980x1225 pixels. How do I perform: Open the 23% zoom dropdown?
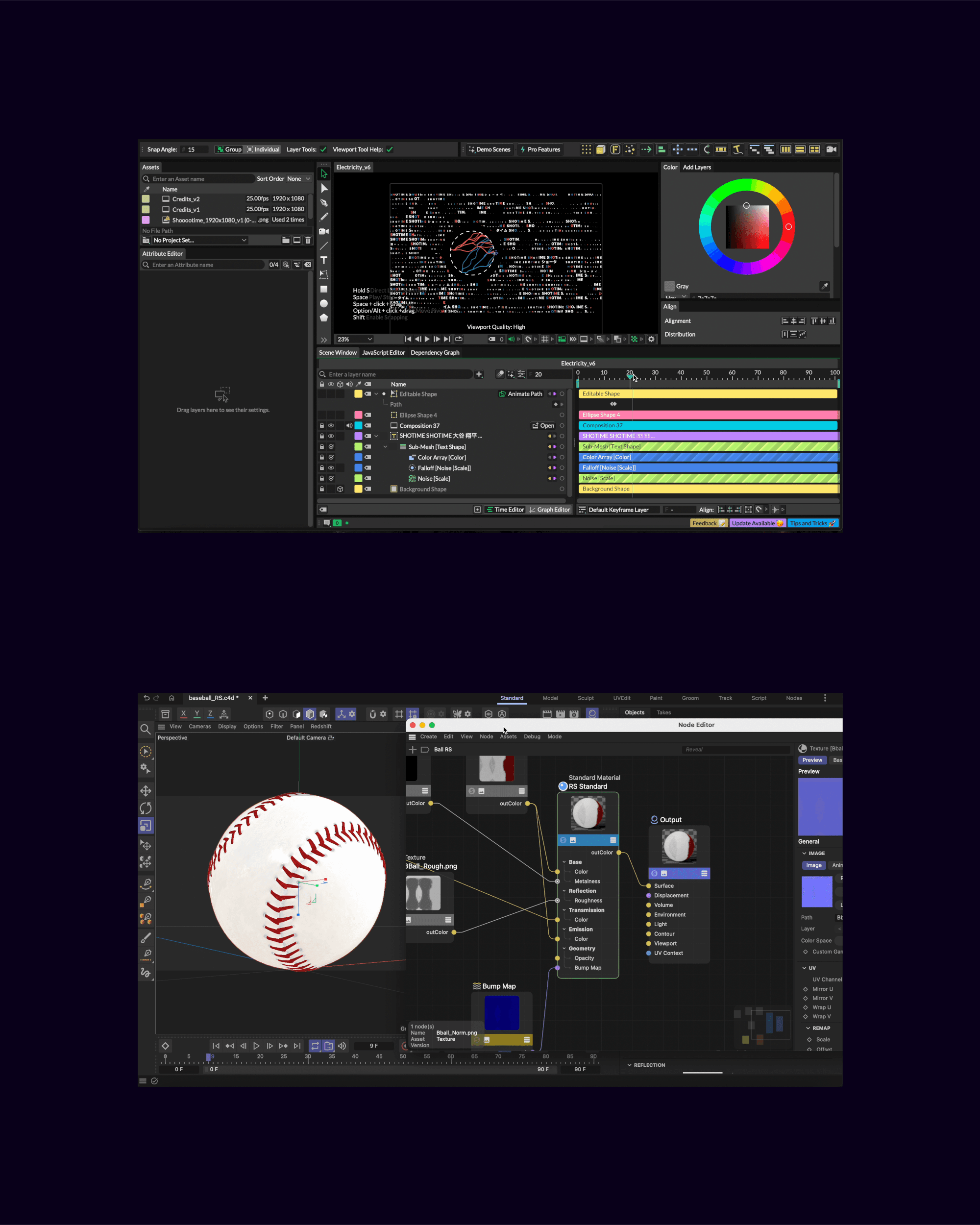(354, 339)
